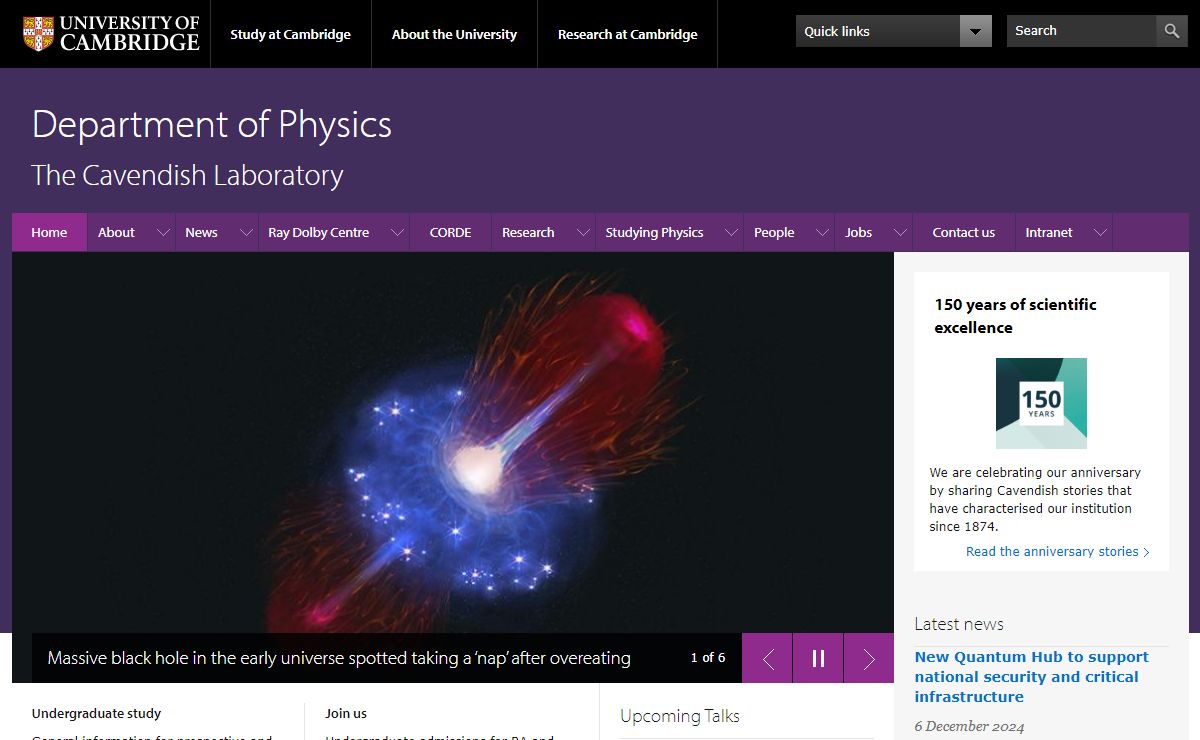Screen dimensions: 1200x740
Task: Open the Contact us menu item
Action: tap(964, 232)
